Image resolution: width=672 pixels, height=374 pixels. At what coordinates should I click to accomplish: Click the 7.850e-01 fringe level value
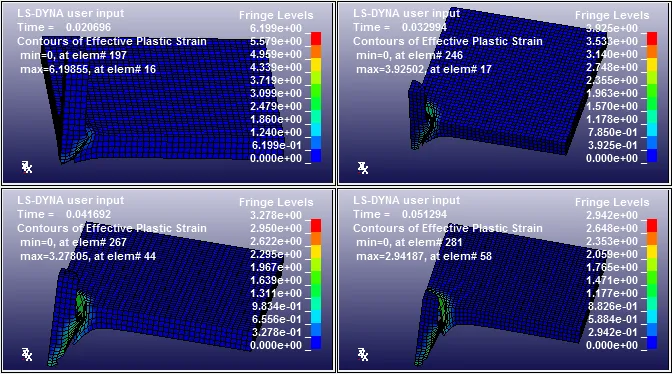point(612,132)
